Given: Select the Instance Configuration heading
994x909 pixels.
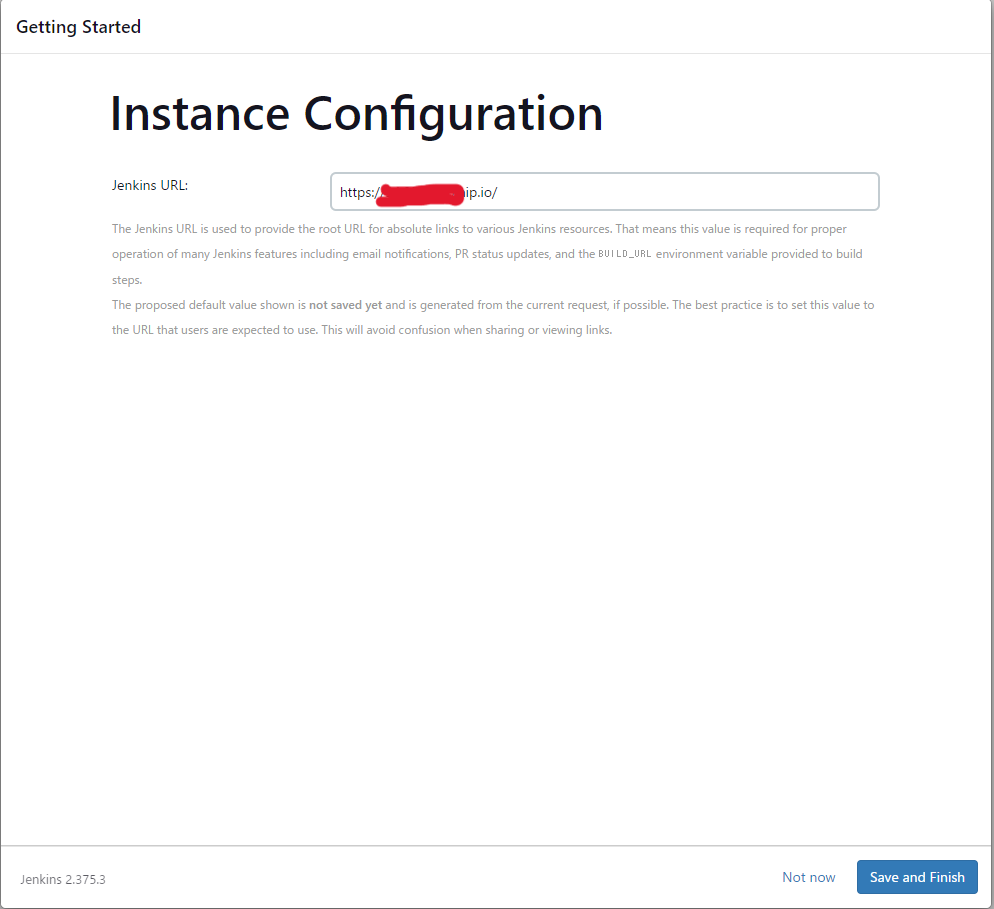Looking at the screenshot, I should point(356,114).
